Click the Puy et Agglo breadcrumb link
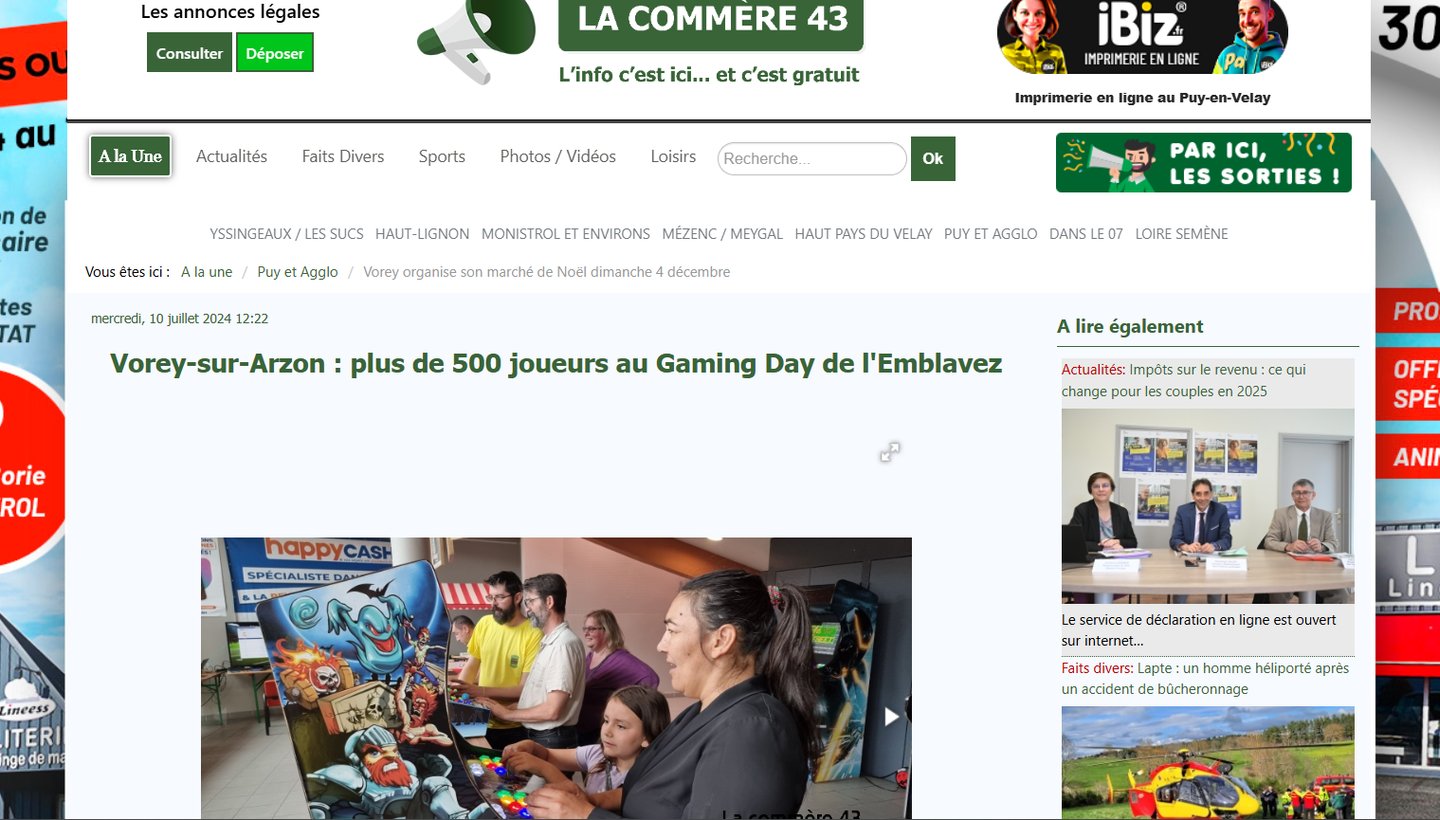Image resolution: width=1440 pixels, height=820 pixels. tap(298, 272)
